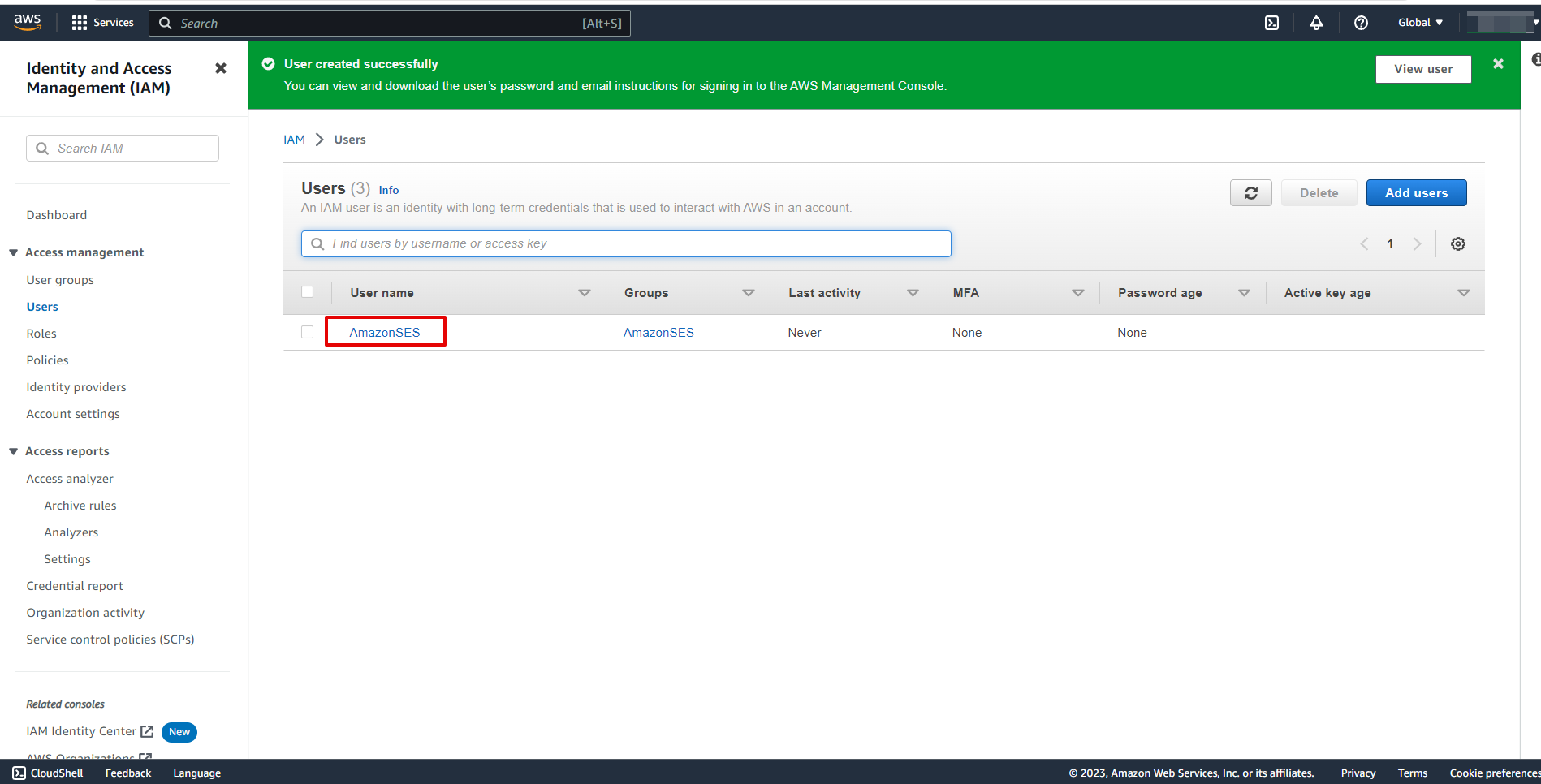
Task: Open Identity providers in the sidebar
Action: click(x=76, y=387)
